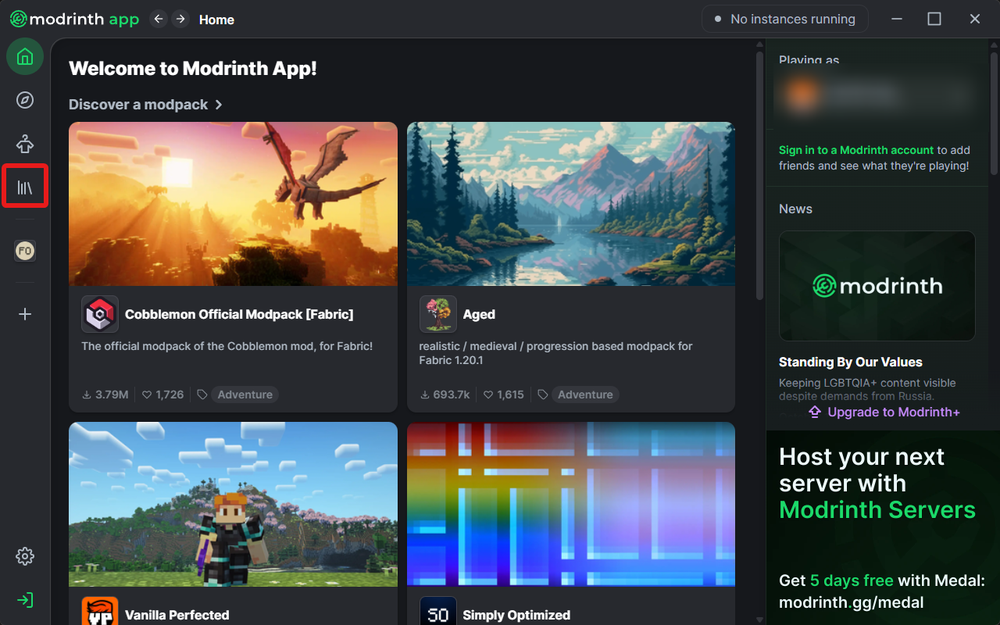This screenshot has height=625, width=1000.
Task: Open the Aged modpack card
Action: pyautogui.click(x=571, y=265)
